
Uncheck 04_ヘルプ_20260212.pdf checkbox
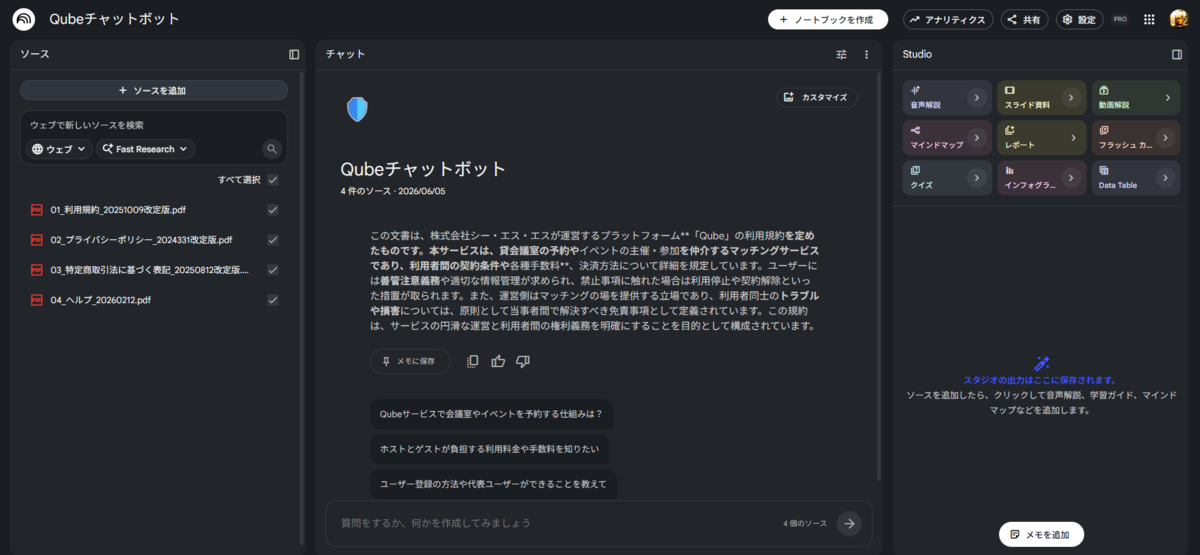click(x=273, y=300)
